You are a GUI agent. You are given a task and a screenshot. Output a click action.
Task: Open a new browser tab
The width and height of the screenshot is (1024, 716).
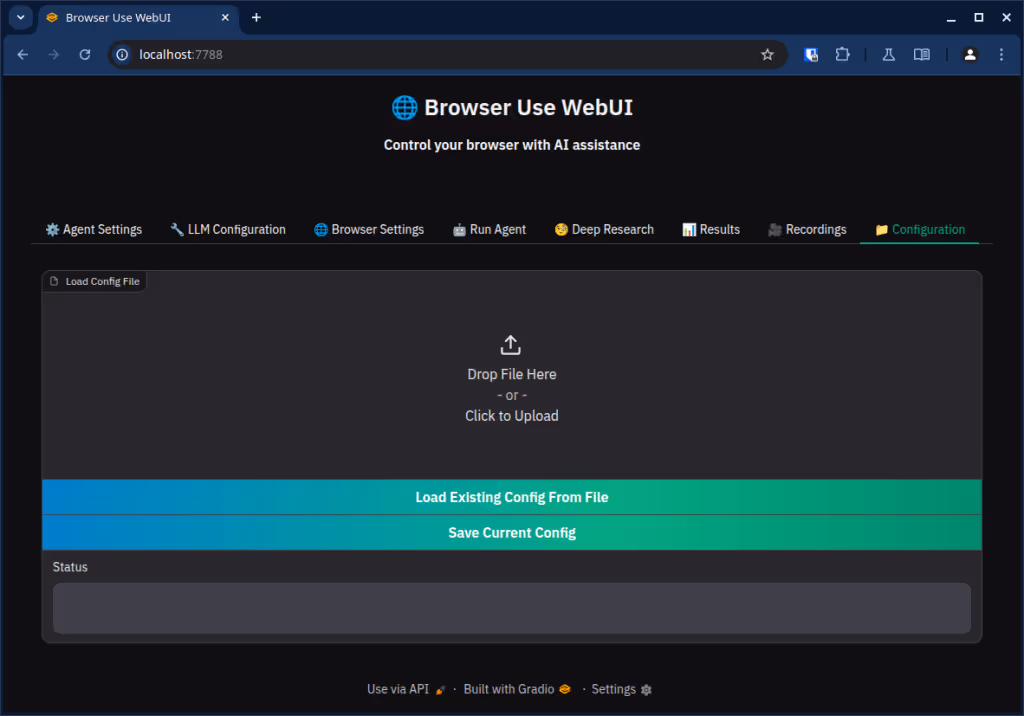[256, 18]
